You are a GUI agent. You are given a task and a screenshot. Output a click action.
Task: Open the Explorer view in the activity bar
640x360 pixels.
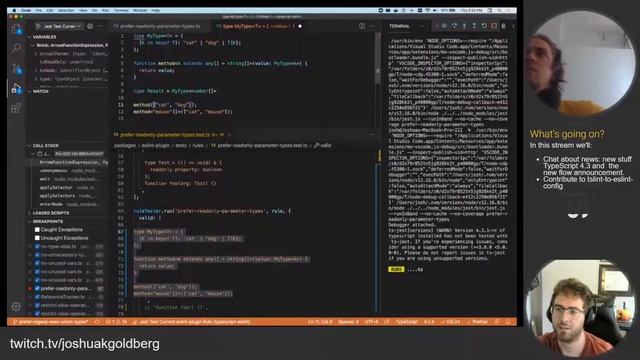16,29
